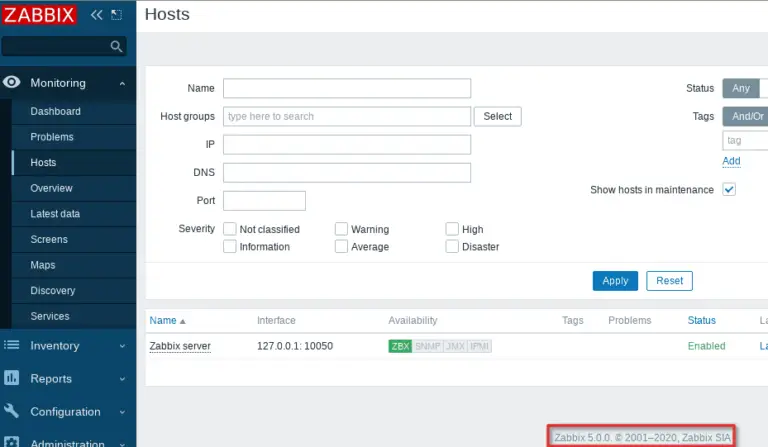Click the Inventory list icon
This screenshot has height=447, width=768.
coord(12,345)
